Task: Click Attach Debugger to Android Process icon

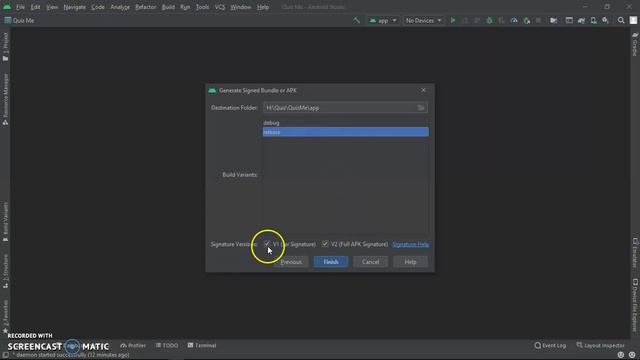Action: (527, 20)
